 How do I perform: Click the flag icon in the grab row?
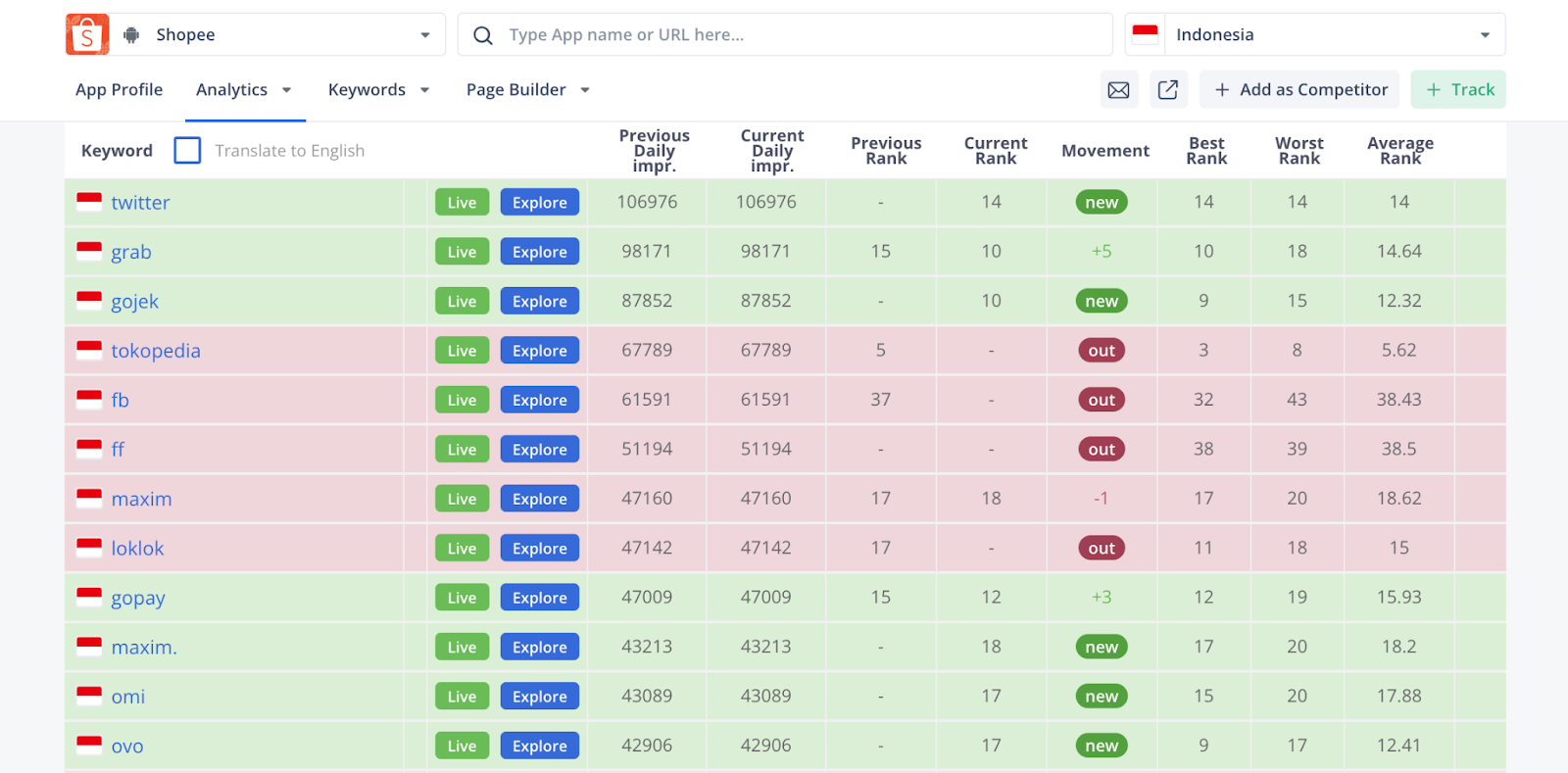coord(89,252)
